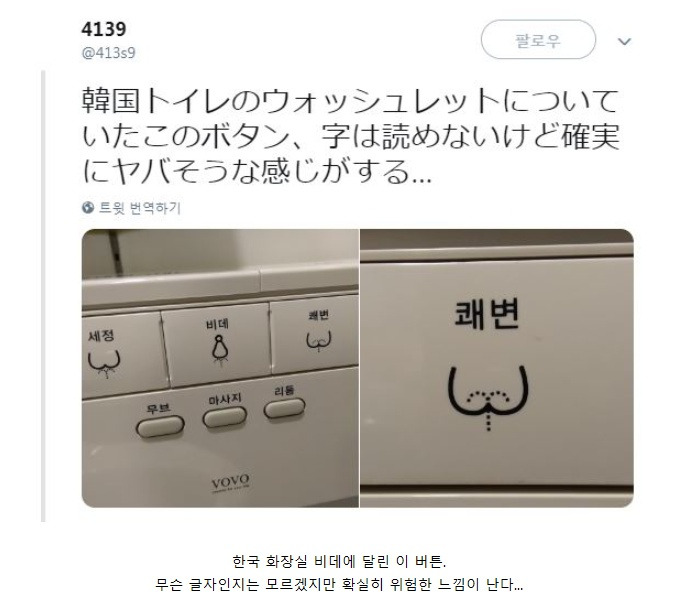Click the 마사지 oval button in photo
682x595 pixels.
tap(225, 417)
